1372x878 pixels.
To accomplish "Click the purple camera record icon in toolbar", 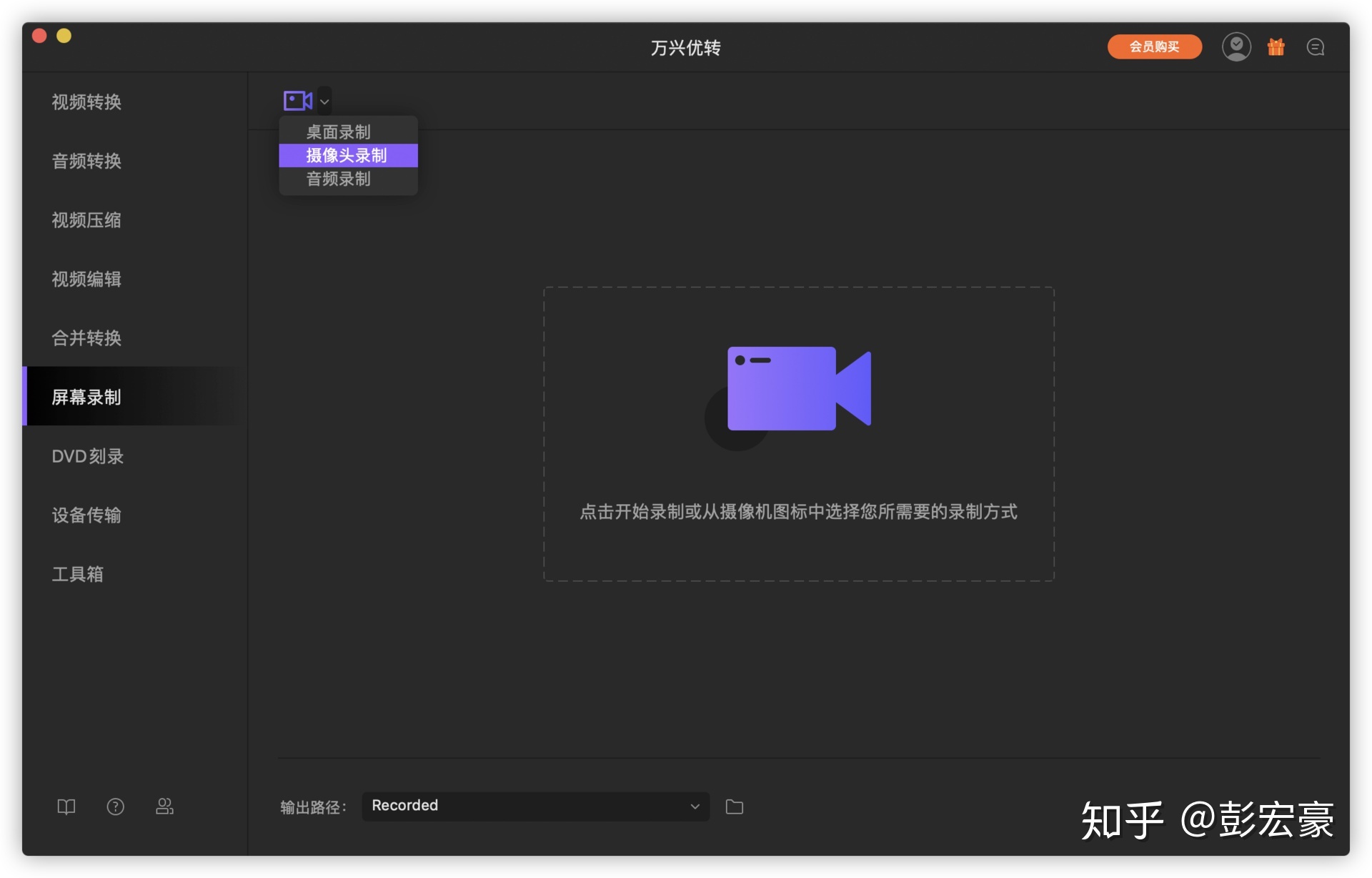I will click(x=297, y=101).
